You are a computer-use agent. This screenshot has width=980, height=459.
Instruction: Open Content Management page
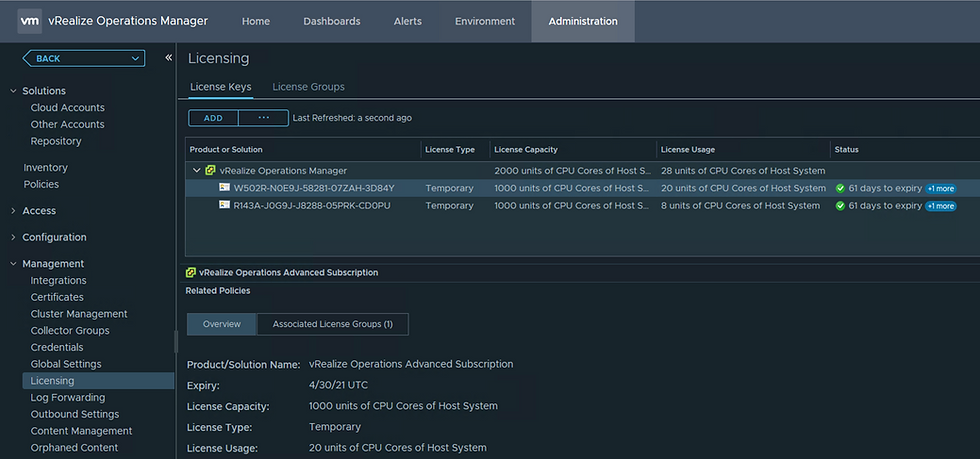click(x=81, y=431)
